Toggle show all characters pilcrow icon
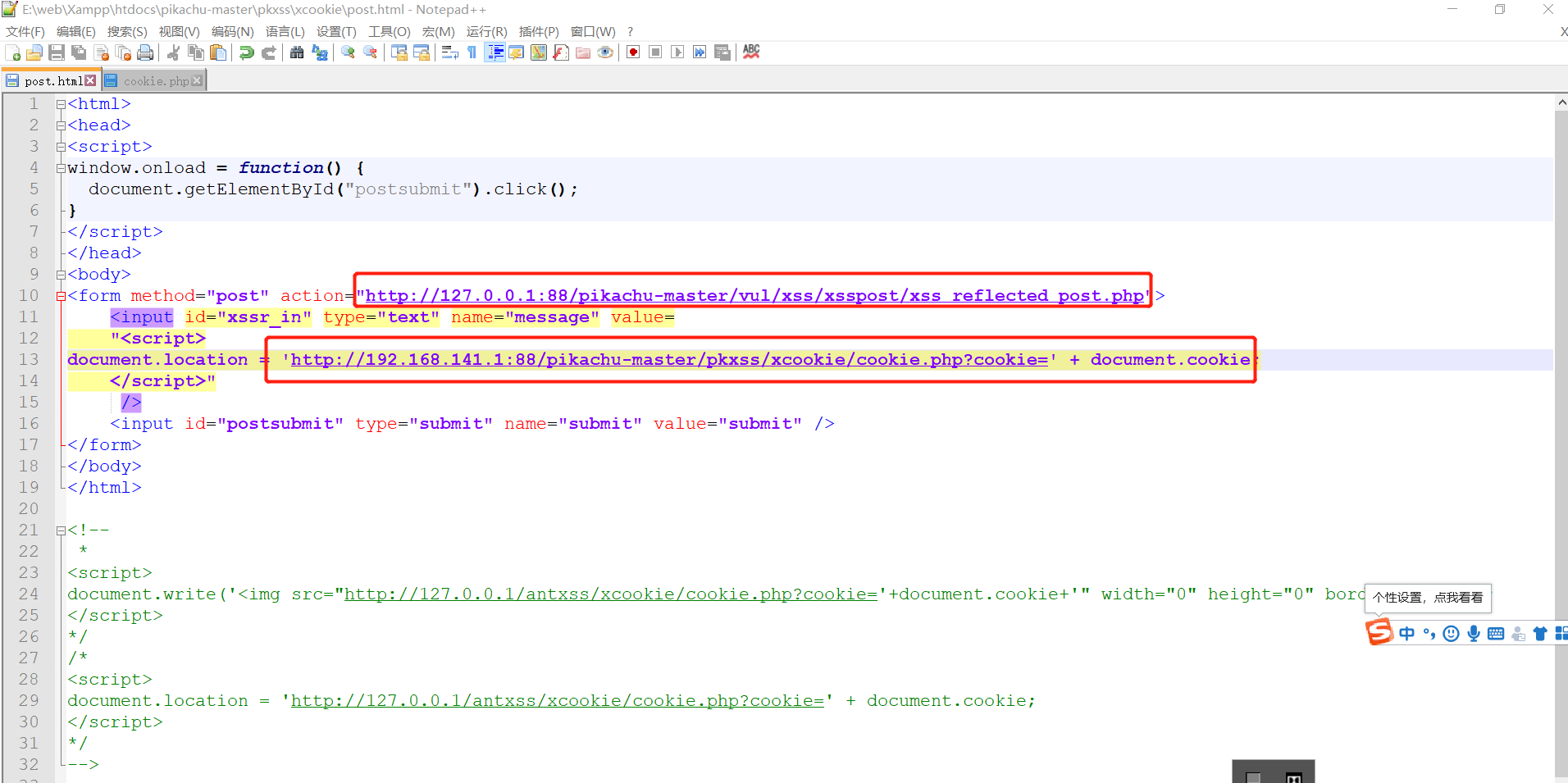 (472, 52)
